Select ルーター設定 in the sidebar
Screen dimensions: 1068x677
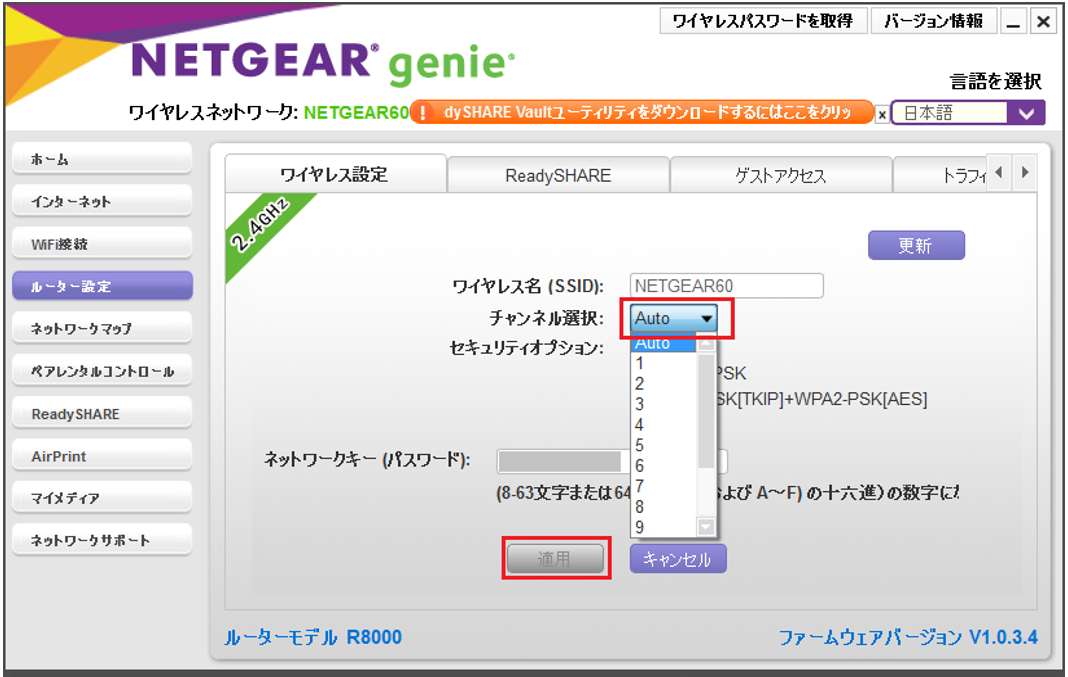(102, 285)
